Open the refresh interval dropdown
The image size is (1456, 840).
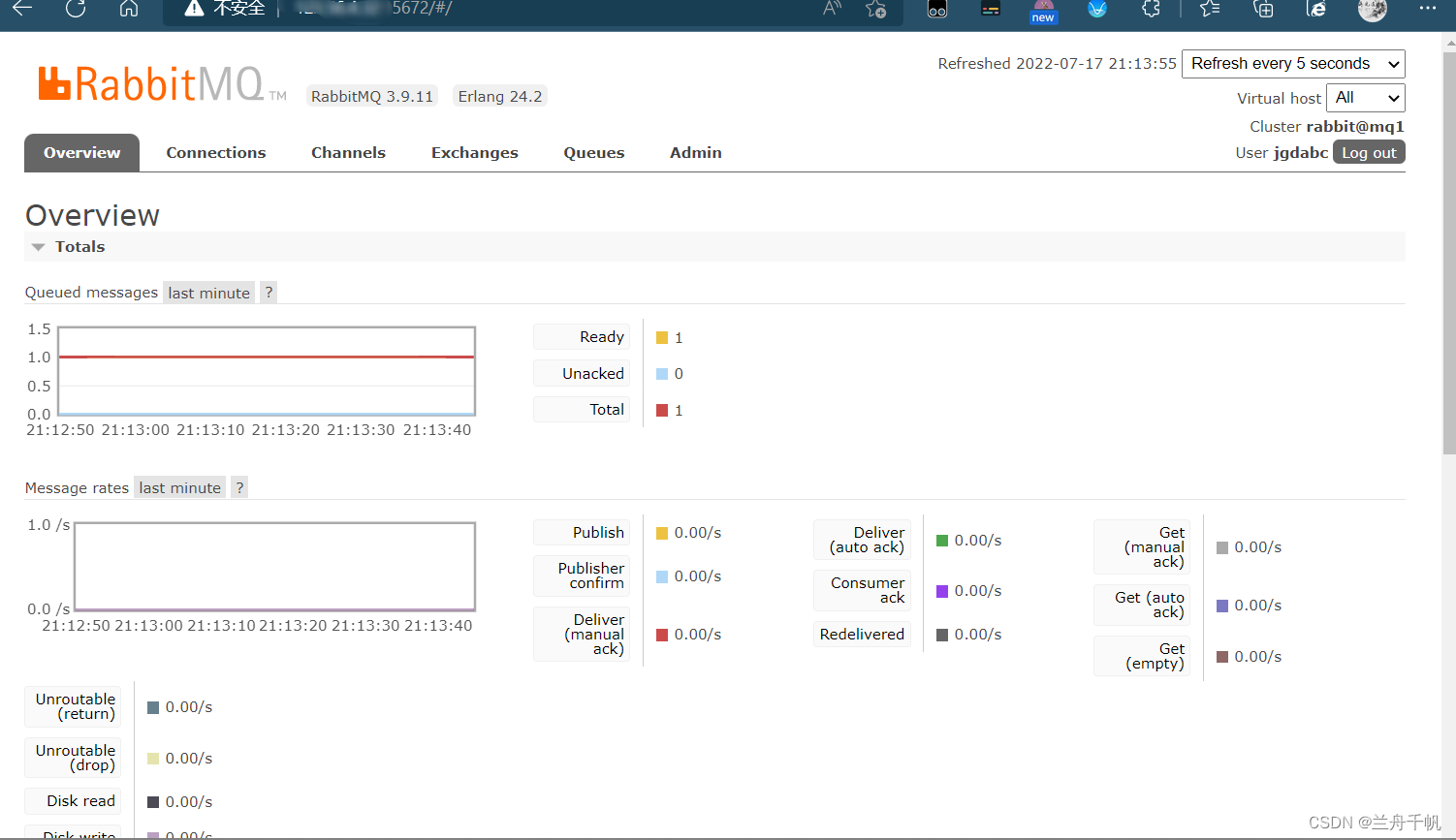1293,64
